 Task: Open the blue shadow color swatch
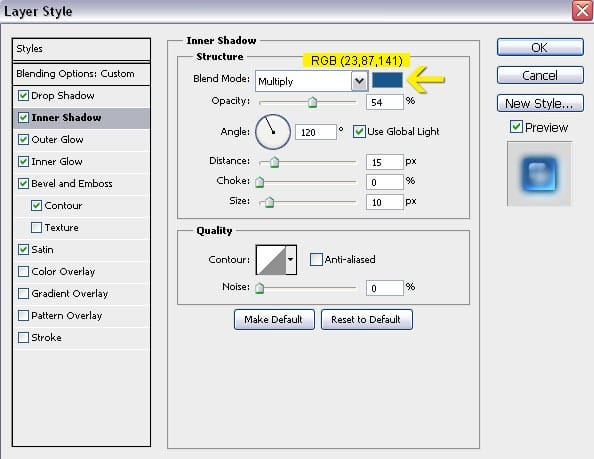(x=387, y=80)
